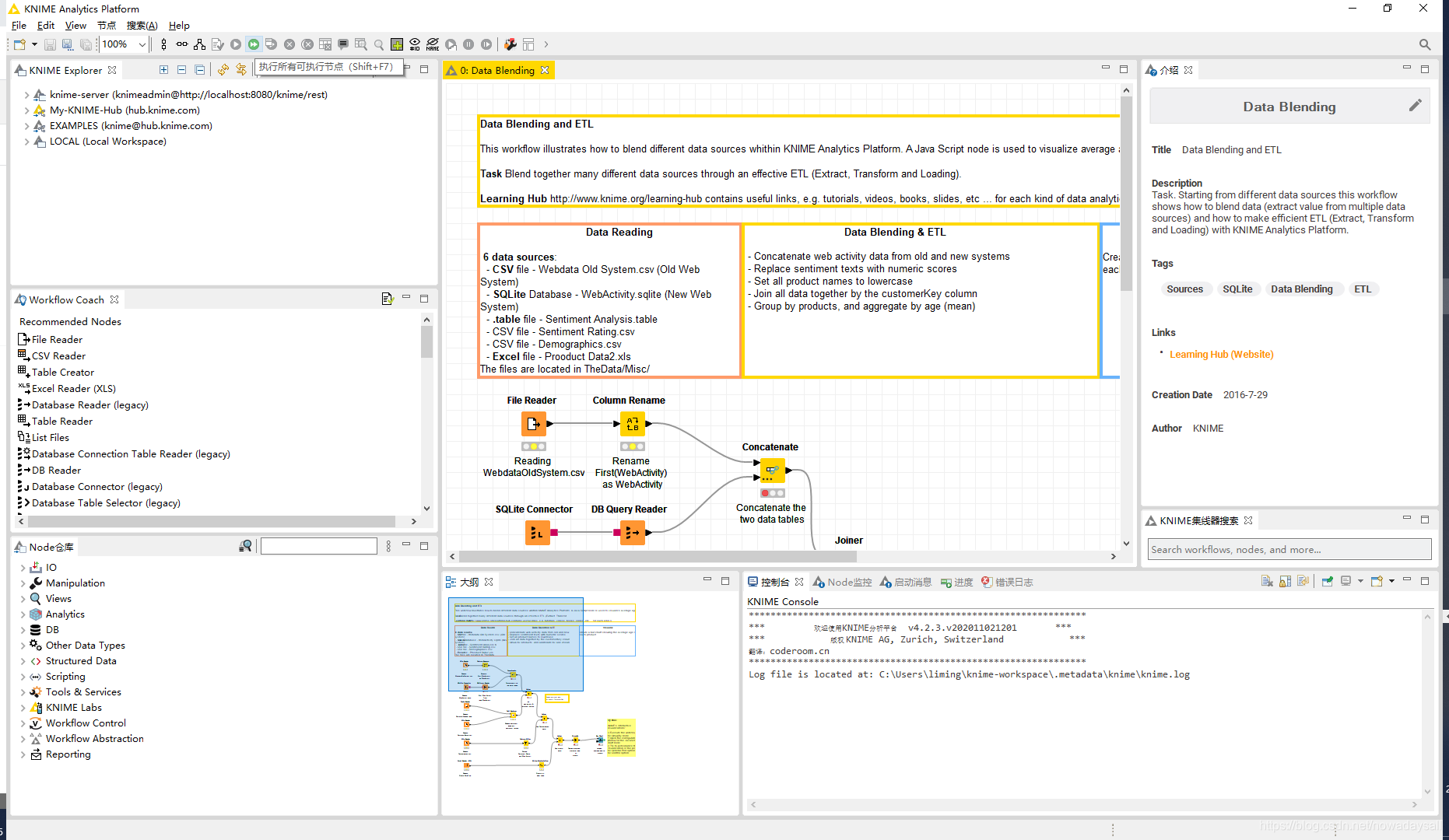Open the zoom level dropdown

pos(142,44)
